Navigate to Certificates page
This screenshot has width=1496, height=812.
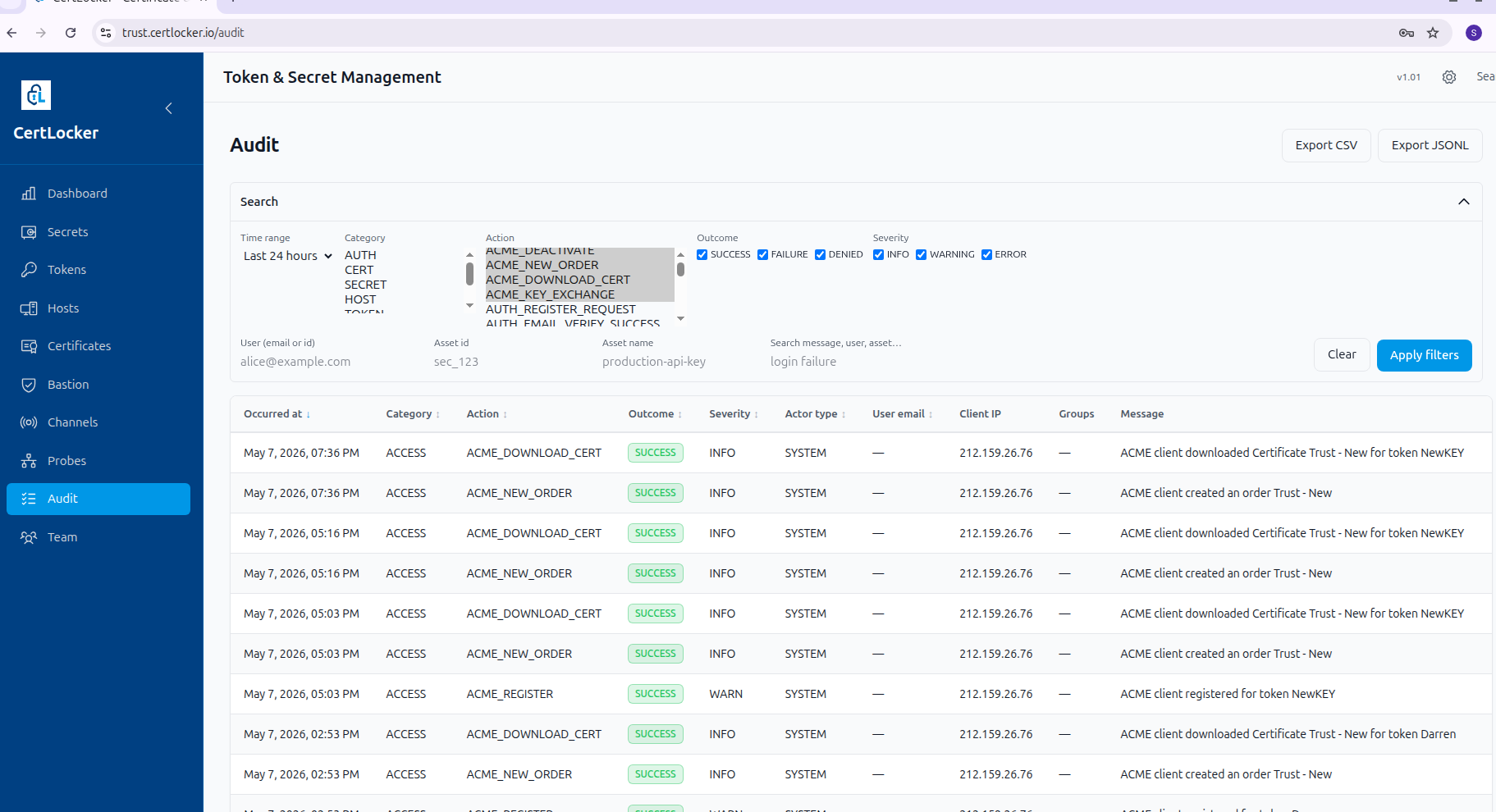(98, 346)
